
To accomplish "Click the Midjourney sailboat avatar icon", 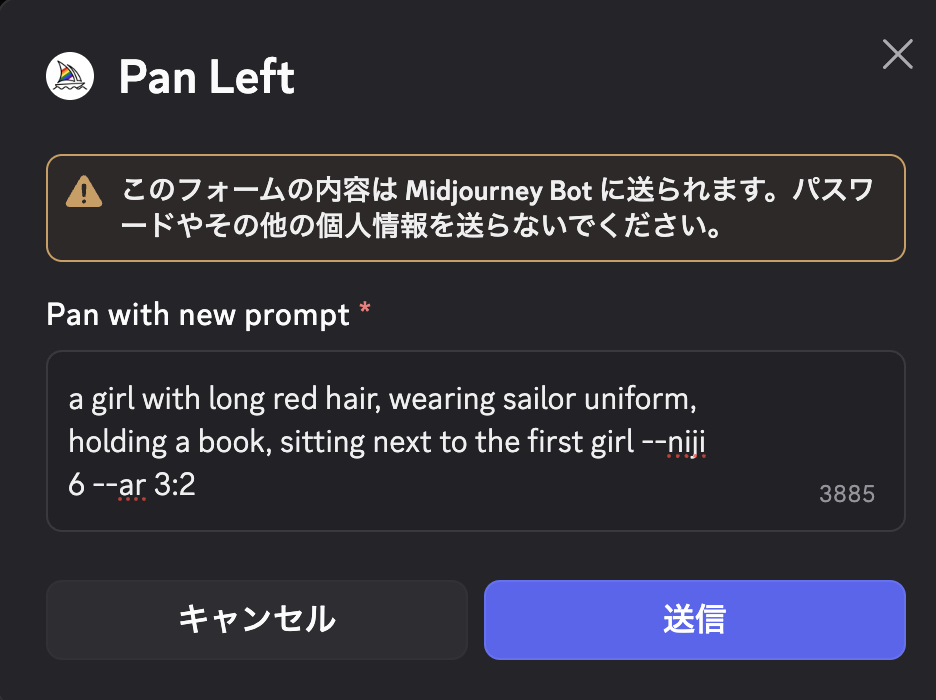I will 70,76.
